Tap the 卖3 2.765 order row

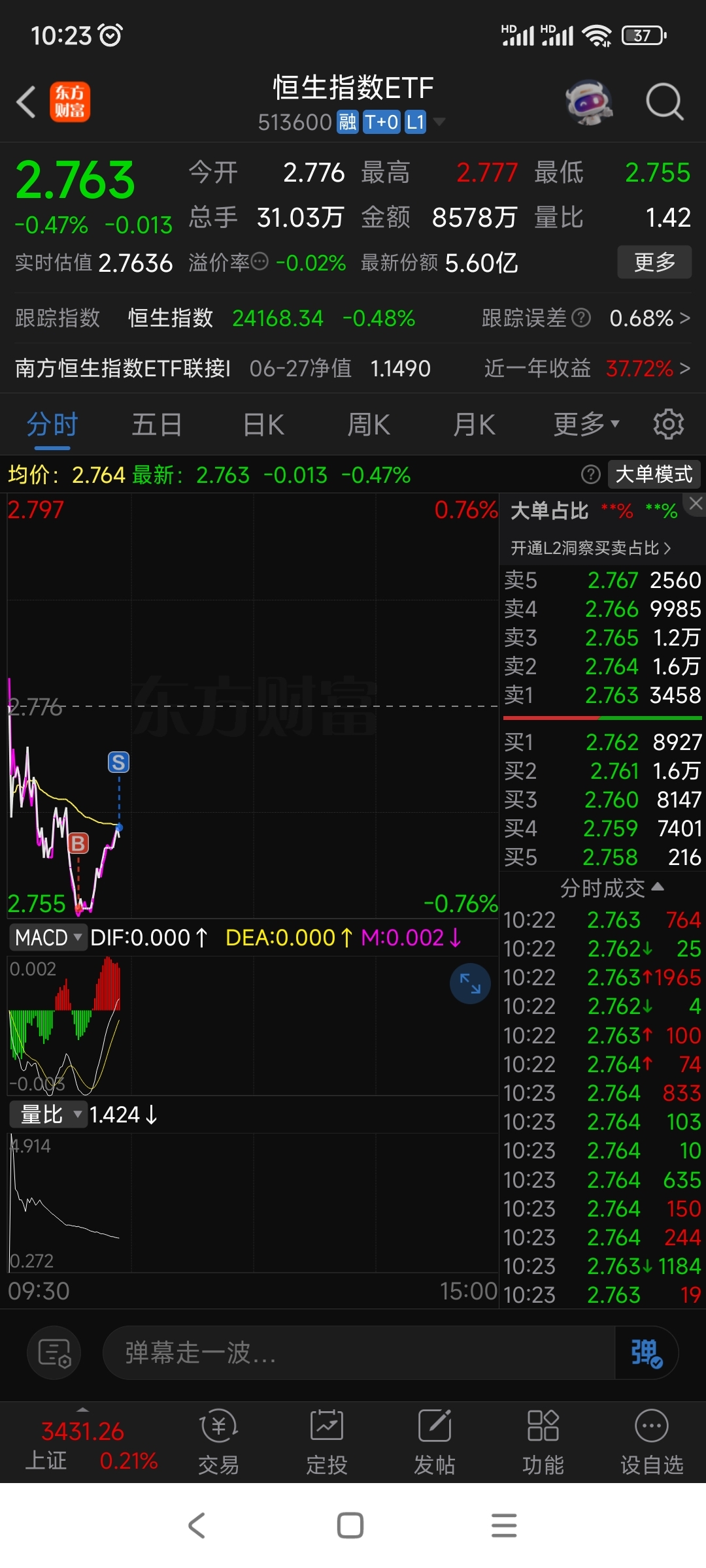pyautogui.click(x=602, y=638)
